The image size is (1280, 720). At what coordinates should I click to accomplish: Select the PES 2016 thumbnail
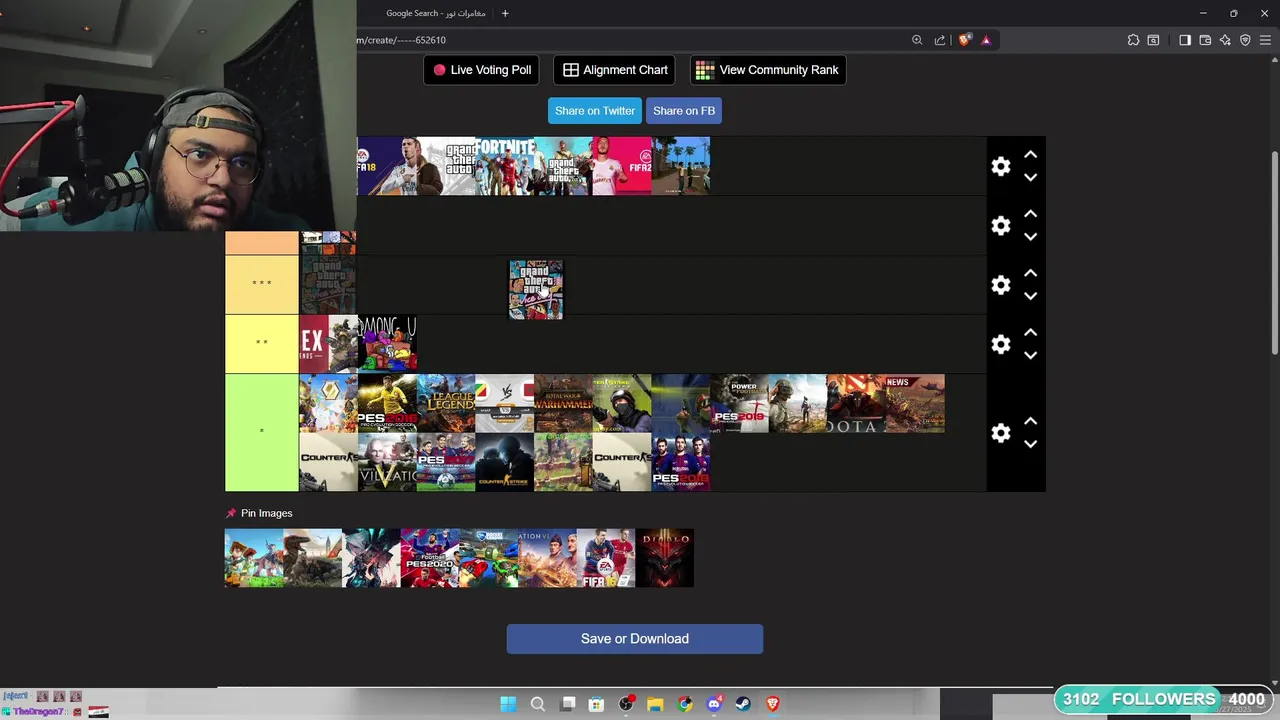(x=387, y=403)
